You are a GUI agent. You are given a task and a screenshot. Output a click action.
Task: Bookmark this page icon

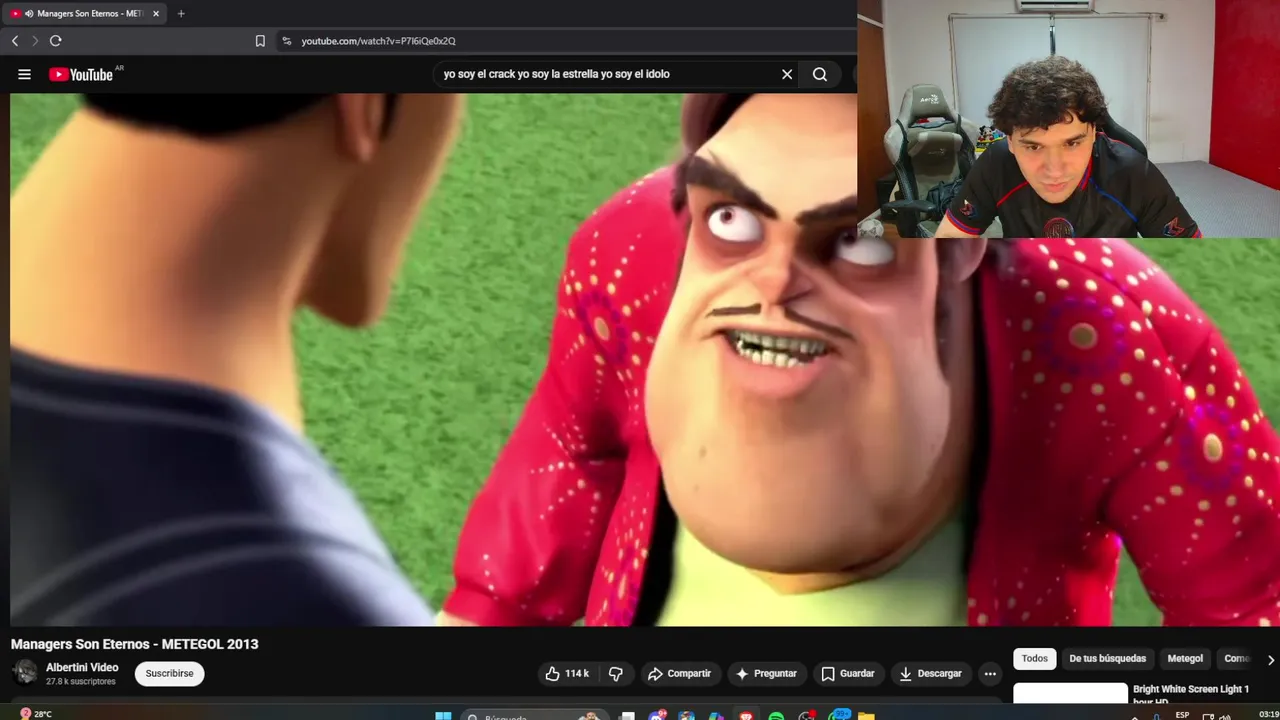tap(260, 41)
